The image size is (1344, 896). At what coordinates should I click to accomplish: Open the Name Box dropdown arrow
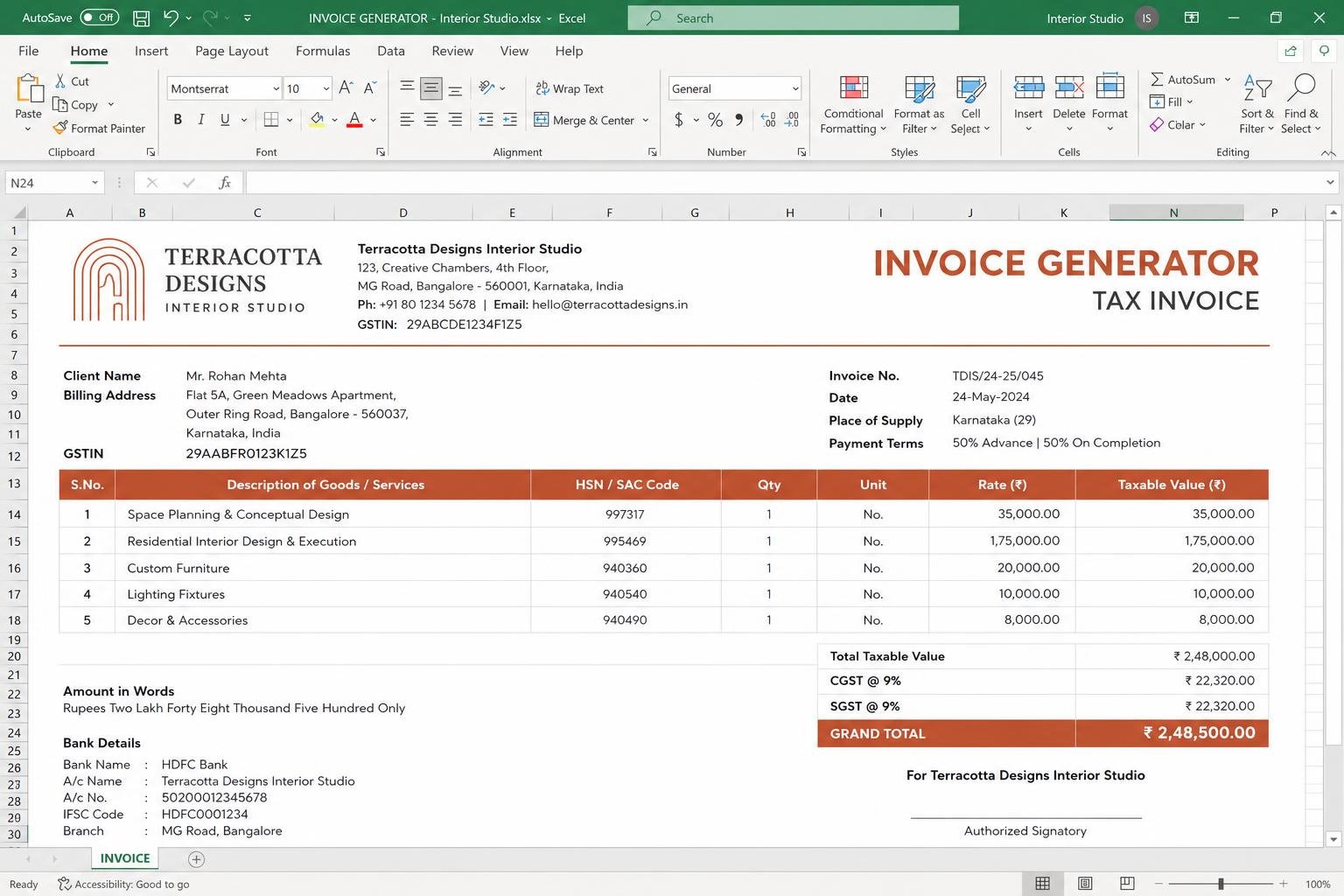tap(94, 182)
